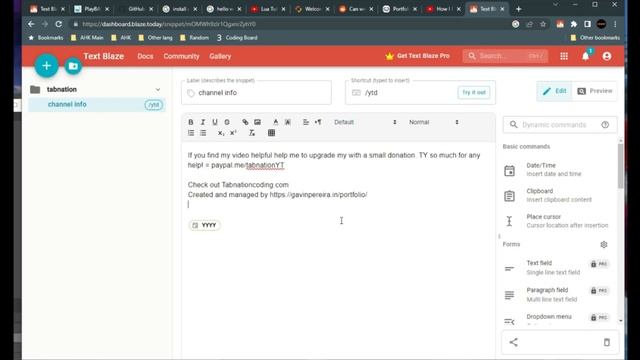Open the dynamic commands help icon

coord(605,125)
